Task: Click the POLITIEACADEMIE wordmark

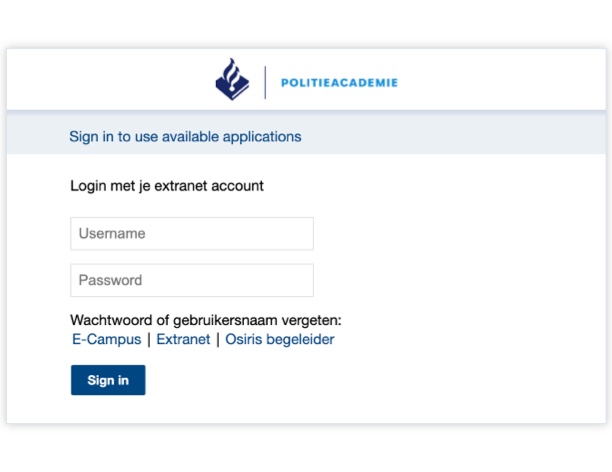Action: click(x=339, y=83)
